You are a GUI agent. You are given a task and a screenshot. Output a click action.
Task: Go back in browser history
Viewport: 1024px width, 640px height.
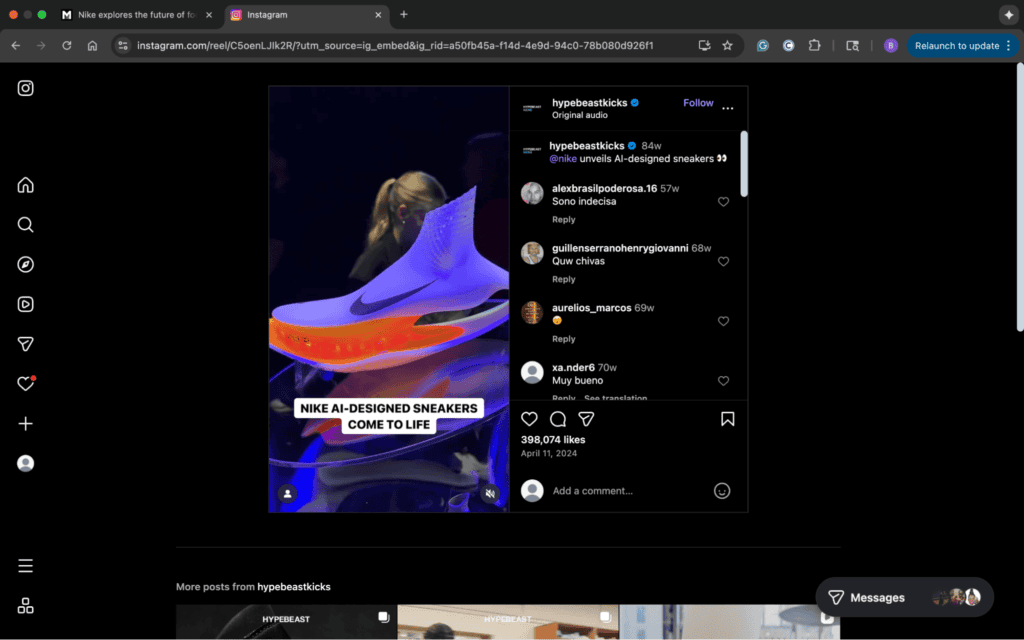pyautogui.click(x=16, y=46)
